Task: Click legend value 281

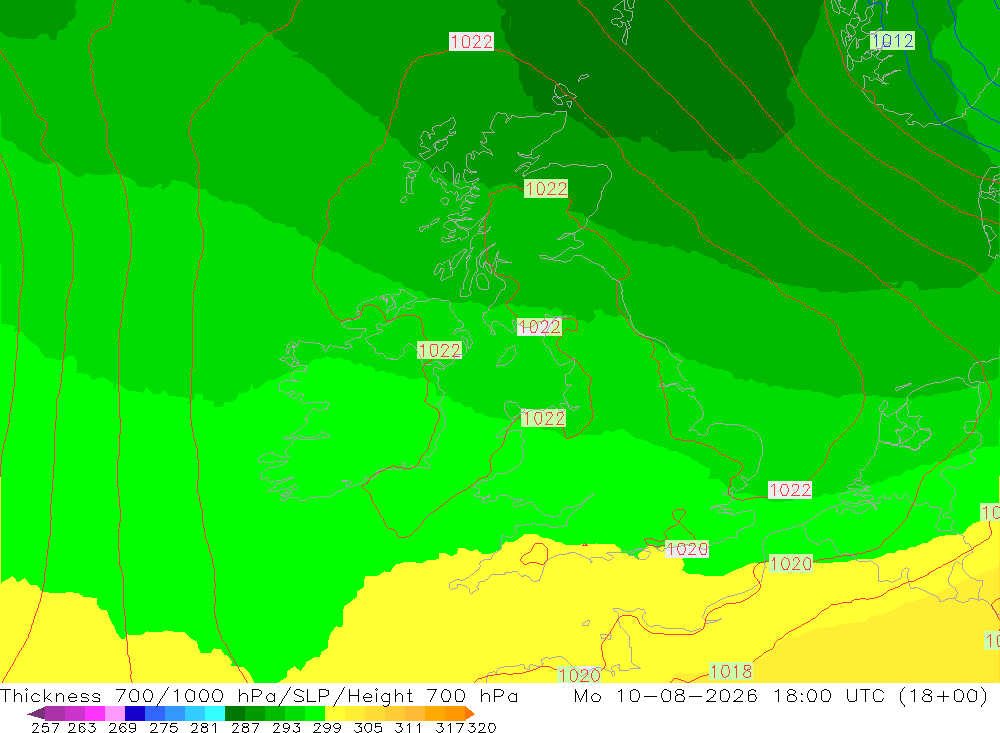Action: coord(205,728)
